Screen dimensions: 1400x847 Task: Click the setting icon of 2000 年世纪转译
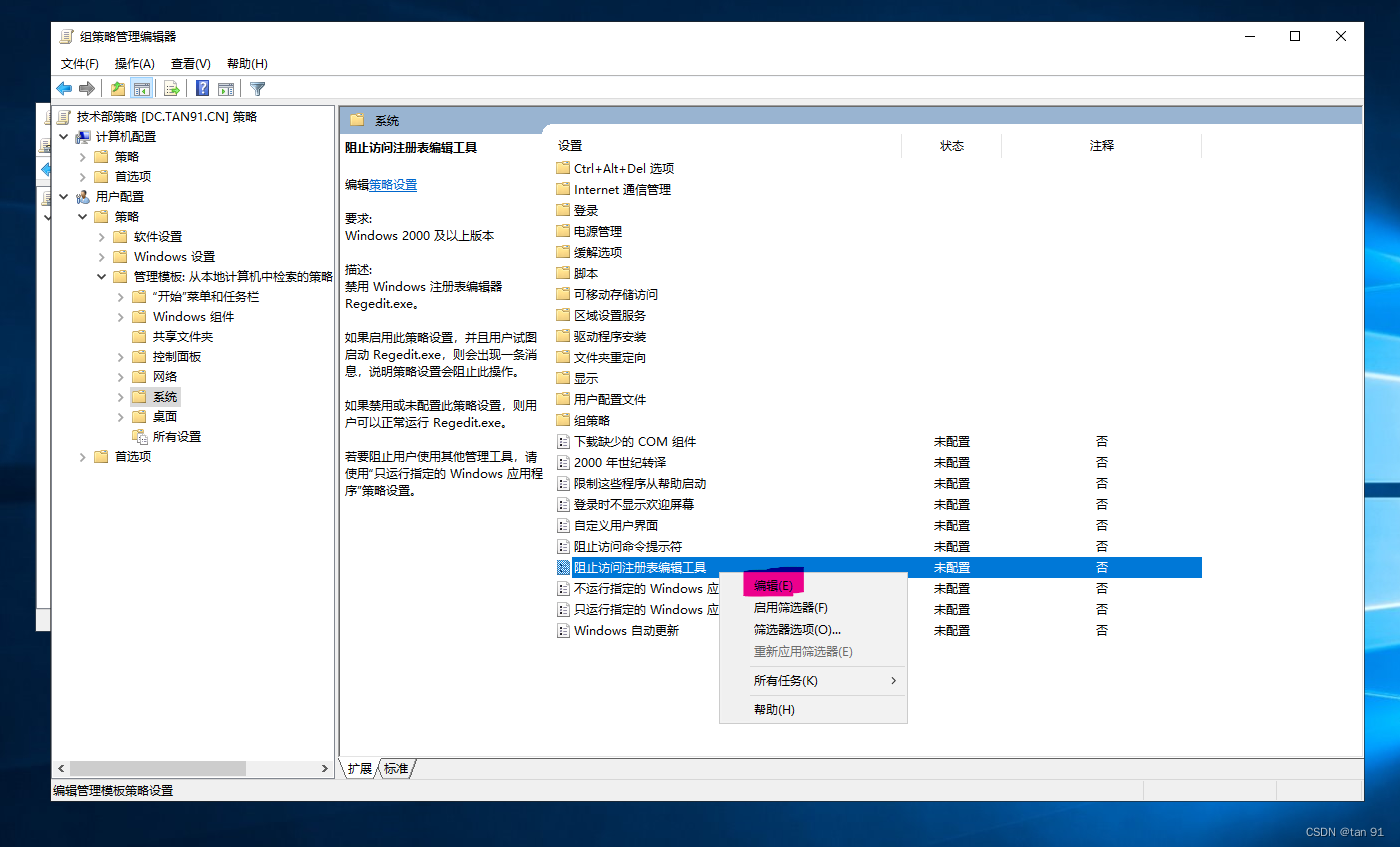tap(563, 462)
